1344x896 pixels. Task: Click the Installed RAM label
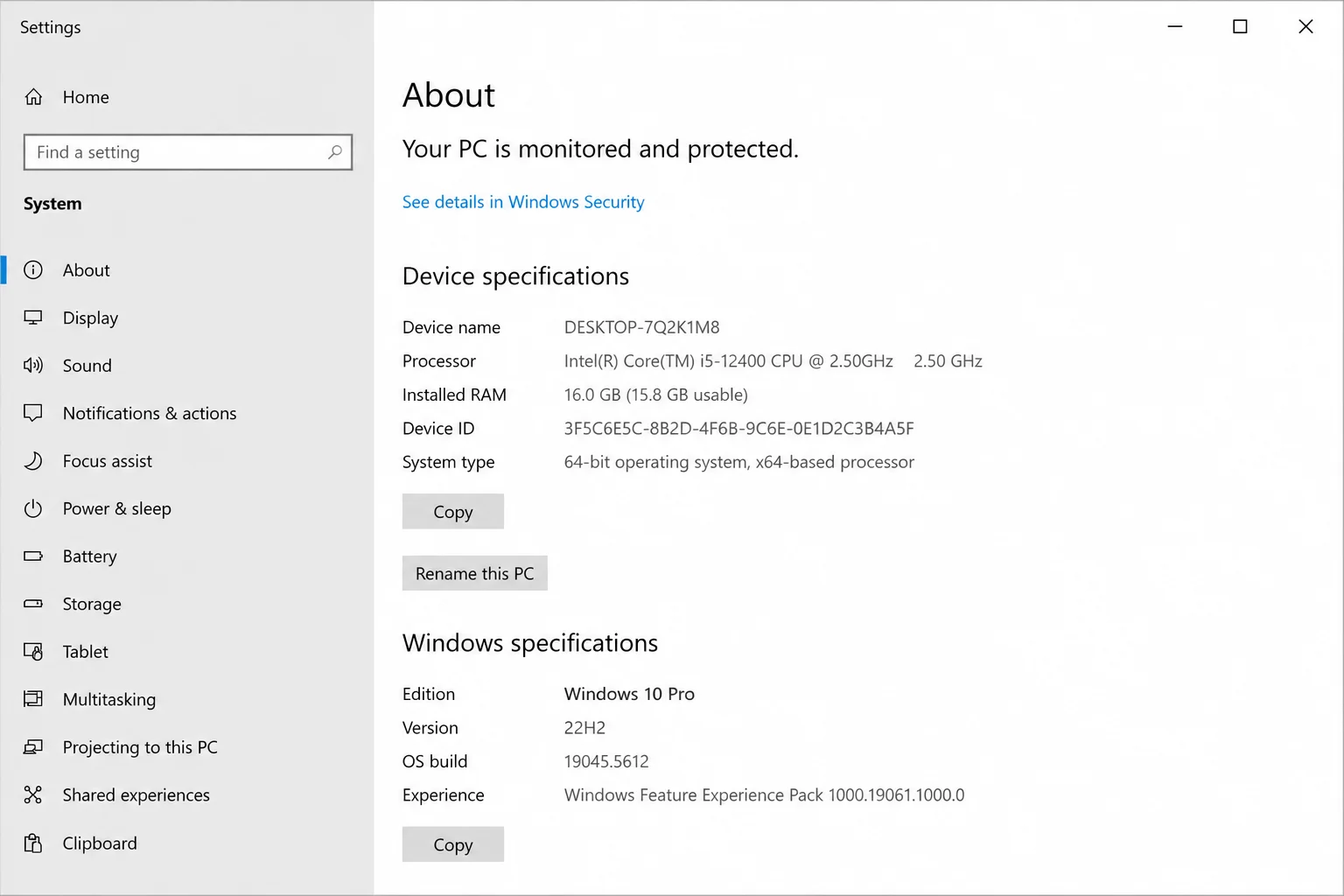(454, 395)
